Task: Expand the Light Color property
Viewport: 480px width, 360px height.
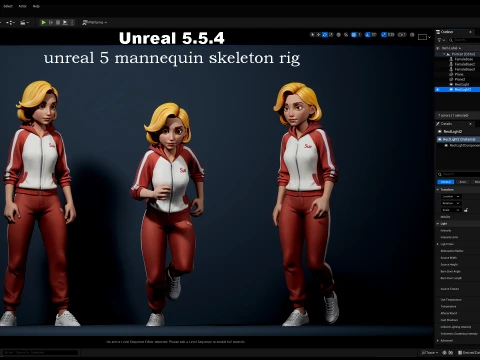Action: (x=438, y=244)
